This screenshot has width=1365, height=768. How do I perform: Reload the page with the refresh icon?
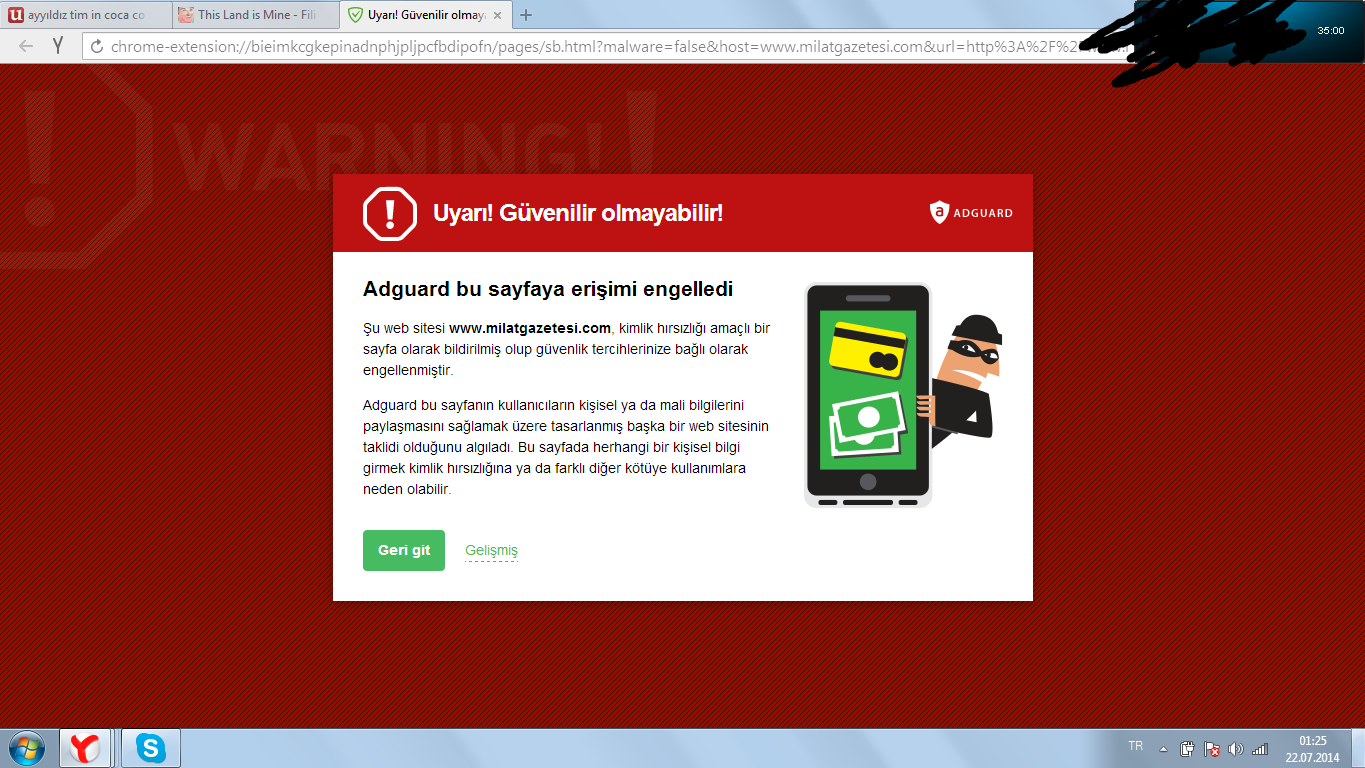97,46
